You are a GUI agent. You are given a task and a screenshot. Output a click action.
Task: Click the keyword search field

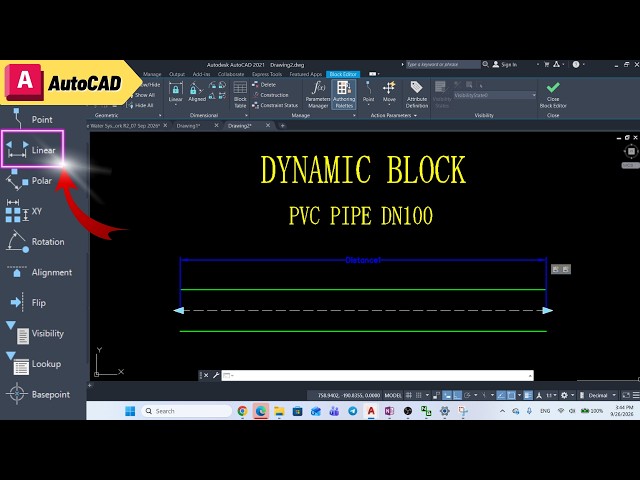pyautogui.click(x=443, y=64)
